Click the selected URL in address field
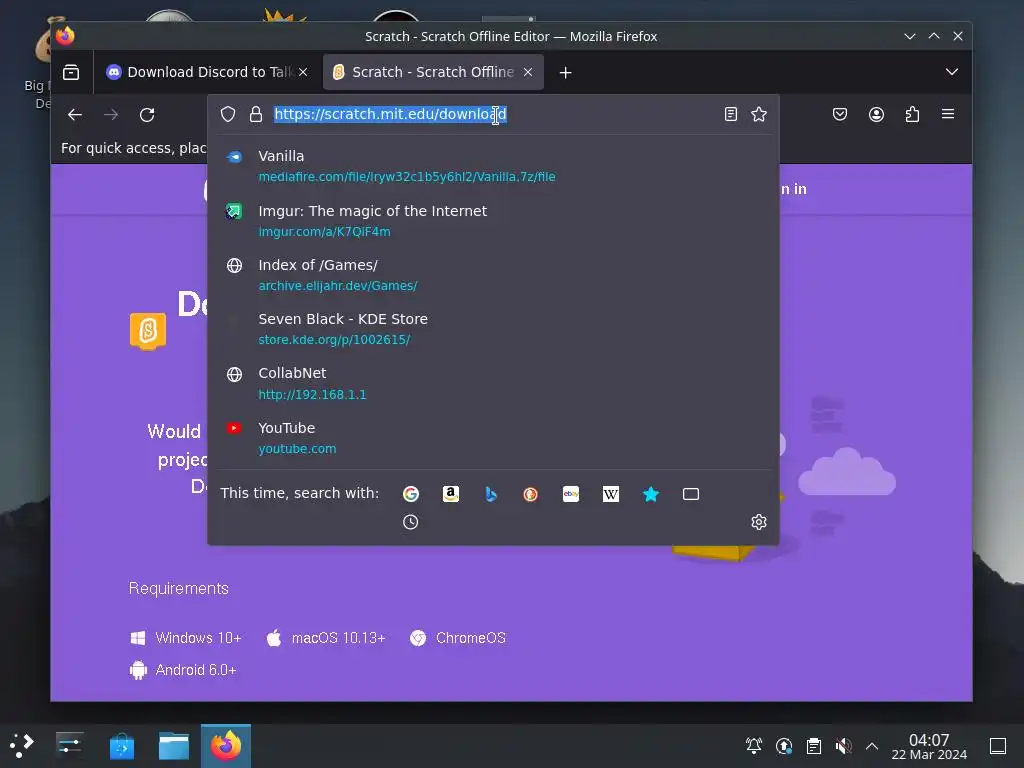This screenshot has width=1024, height=768. 391,114
